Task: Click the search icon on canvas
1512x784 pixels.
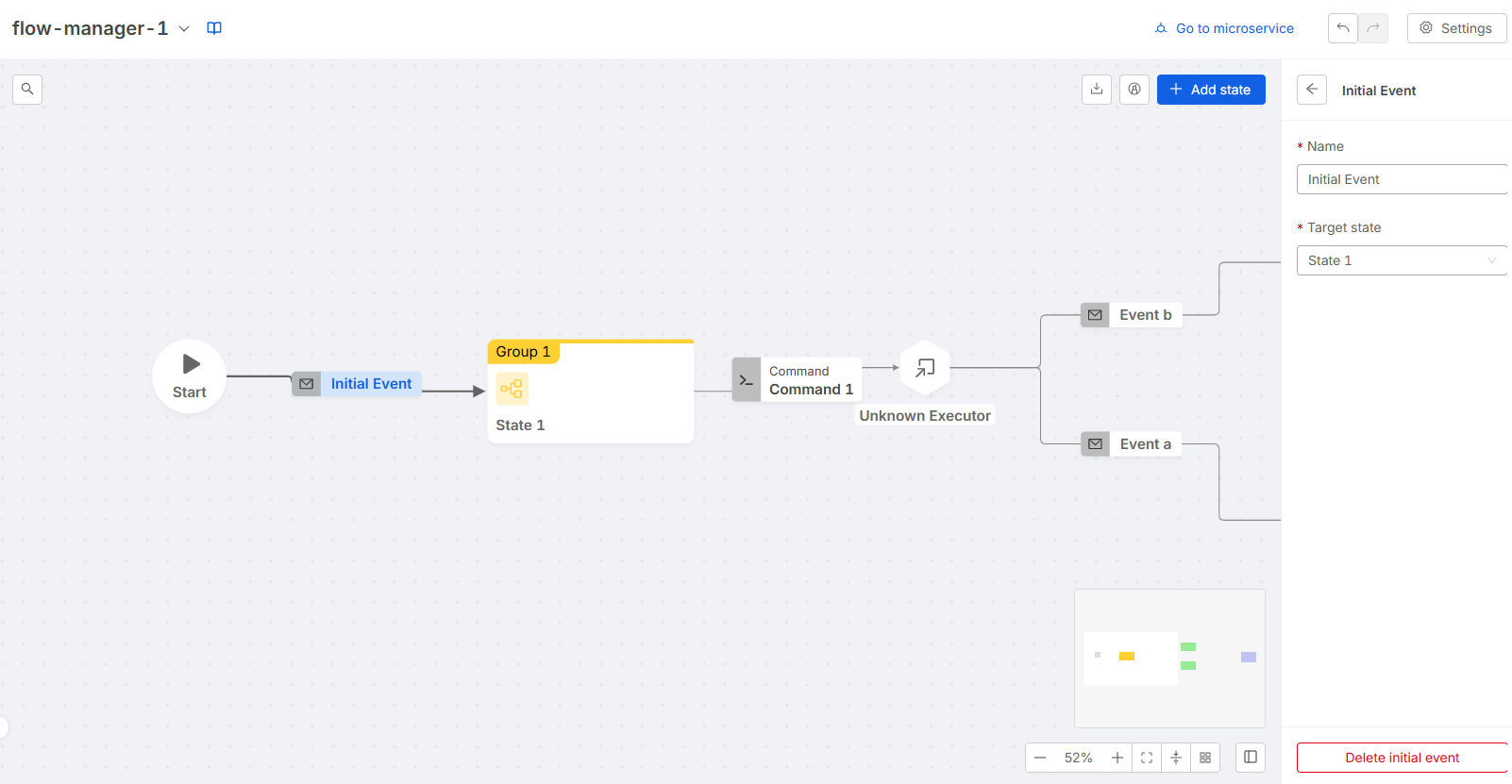Action: coord(27,90)
